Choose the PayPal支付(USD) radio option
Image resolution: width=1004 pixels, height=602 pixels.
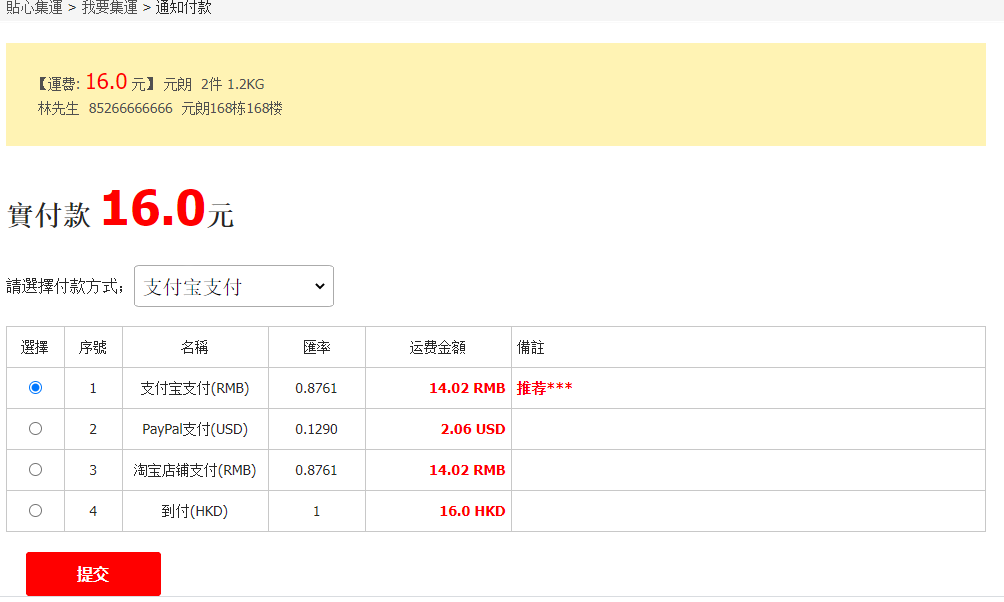(36, 428)
